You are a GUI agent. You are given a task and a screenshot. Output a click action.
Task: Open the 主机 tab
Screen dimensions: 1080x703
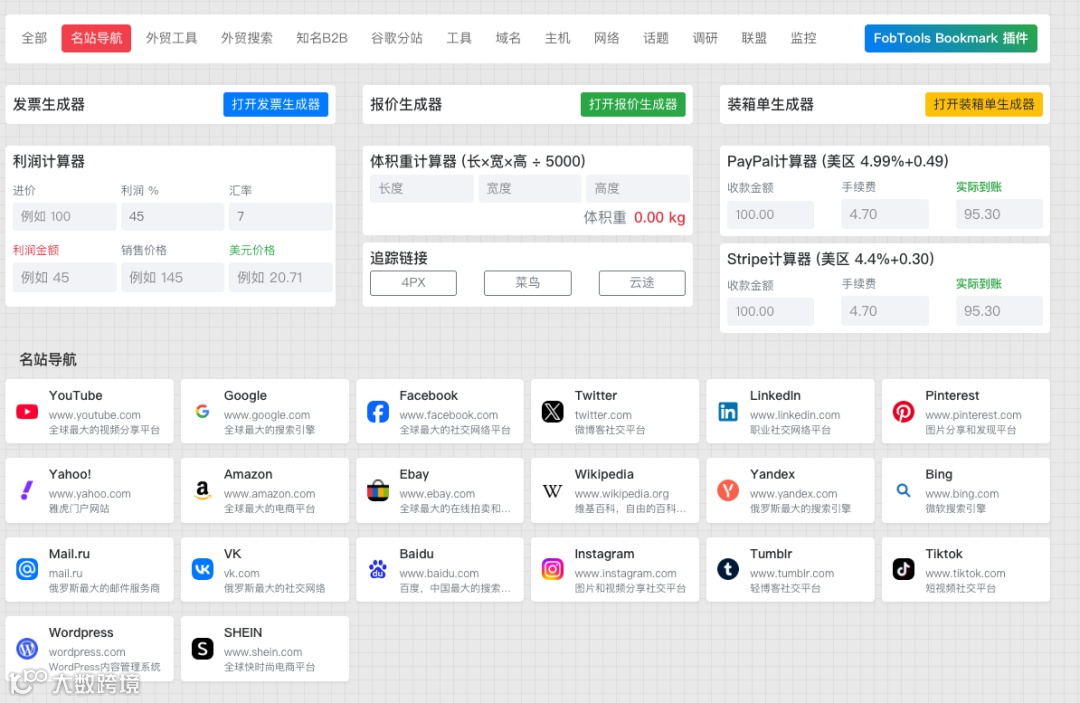(557, 38)
